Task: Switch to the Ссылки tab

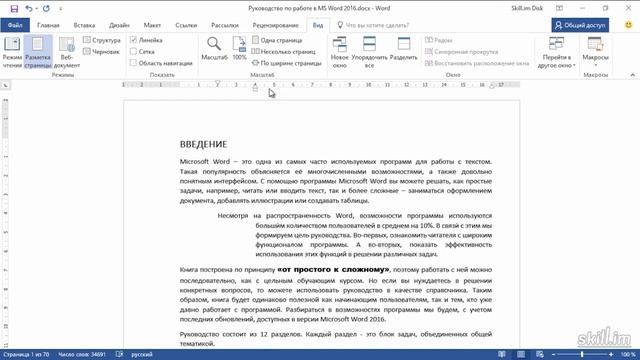Action: pos(186,25)
